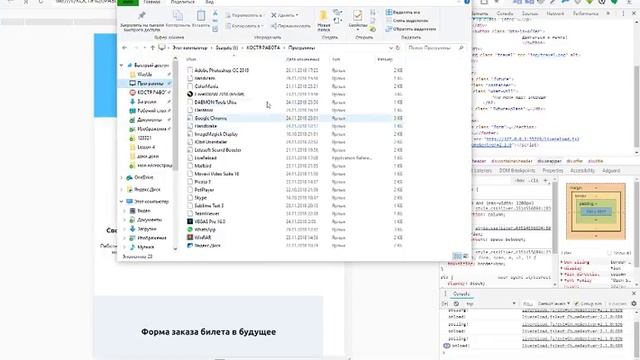
Task: Switch to the Accessibility tab in DevTools
Action: pyautogui.click(x=582, y=171)
